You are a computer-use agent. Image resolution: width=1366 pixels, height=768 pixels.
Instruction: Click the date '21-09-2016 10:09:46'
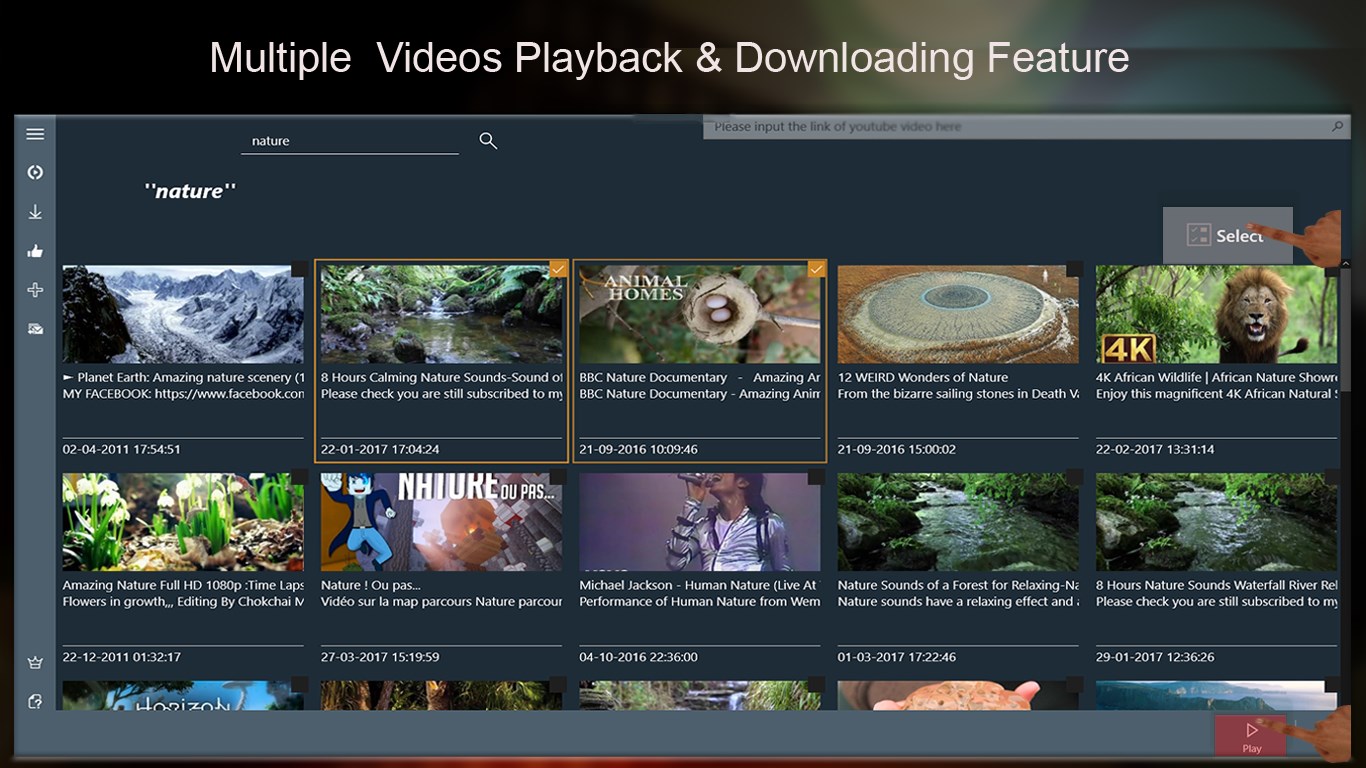pos(639,450)
